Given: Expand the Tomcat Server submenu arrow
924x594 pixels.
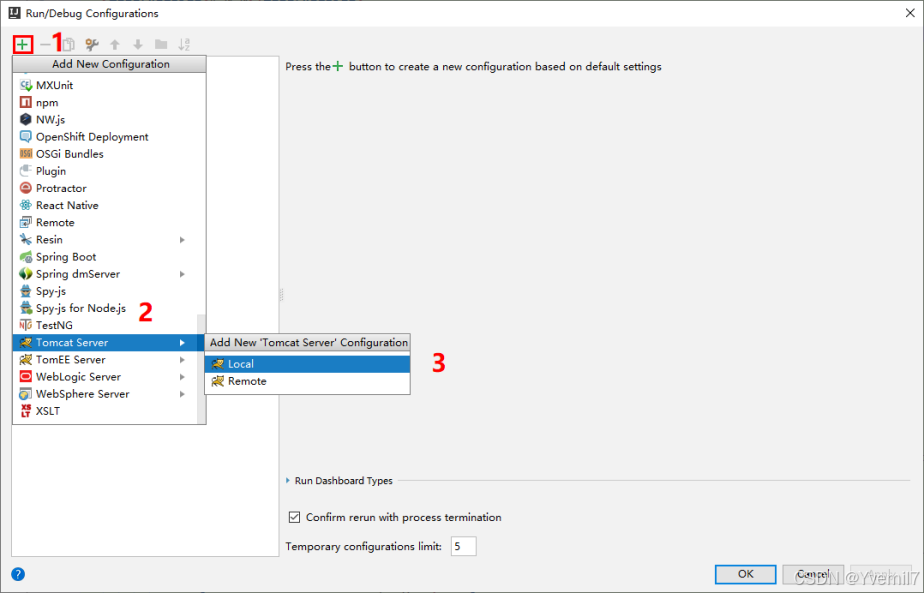Looking at the screenshot, I should pyautogui.click(x=182, y=342).
